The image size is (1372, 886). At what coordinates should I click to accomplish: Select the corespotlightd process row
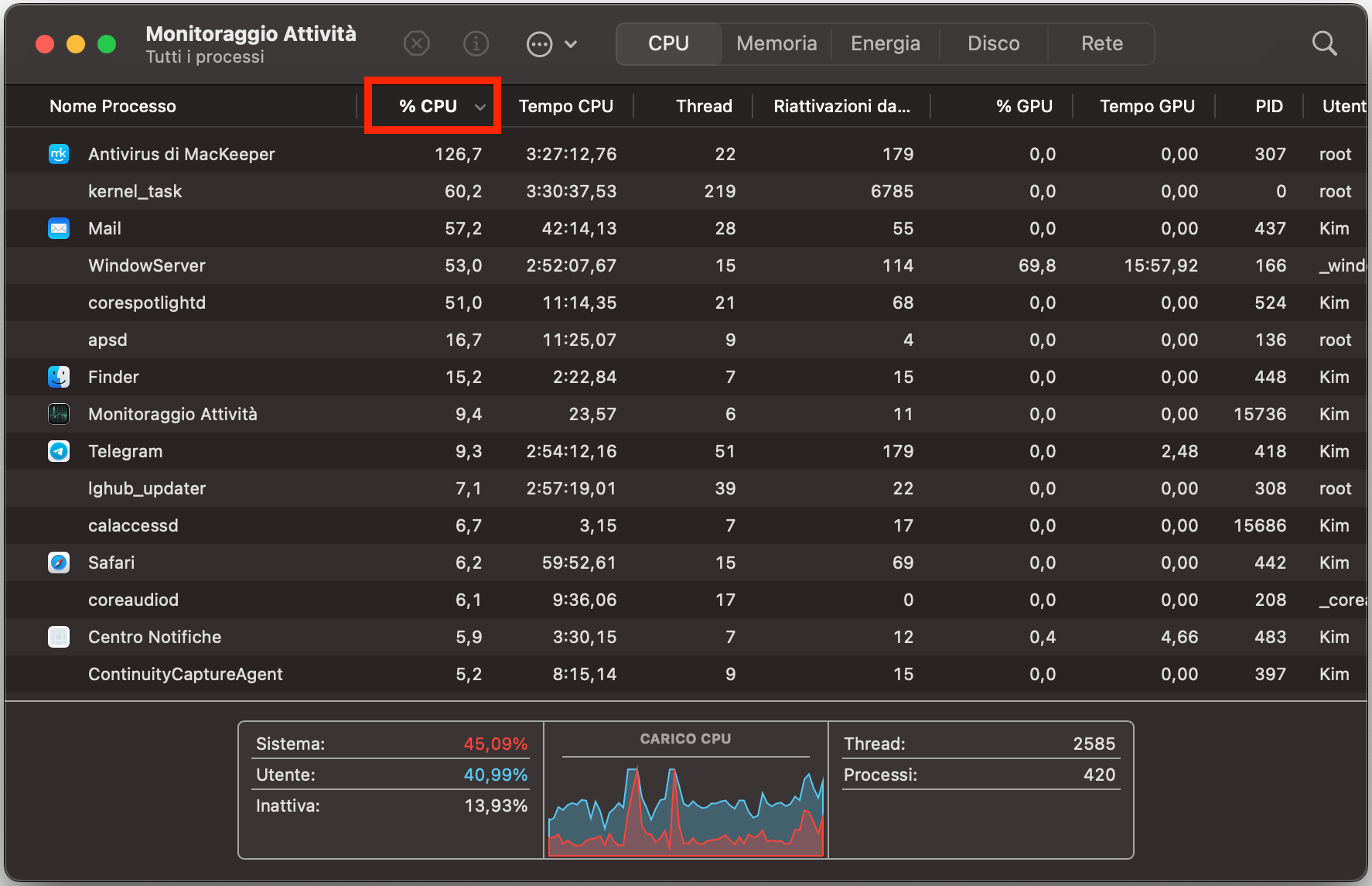686,303
